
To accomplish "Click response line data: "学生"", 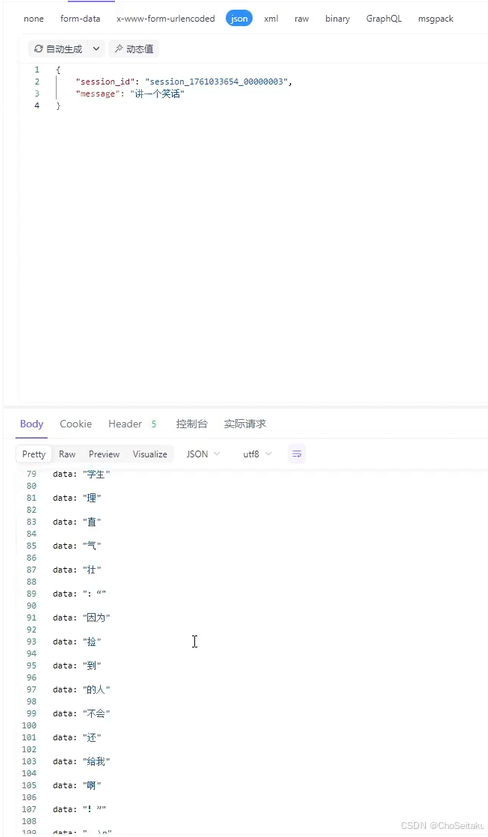I will [x=81, y=474].
